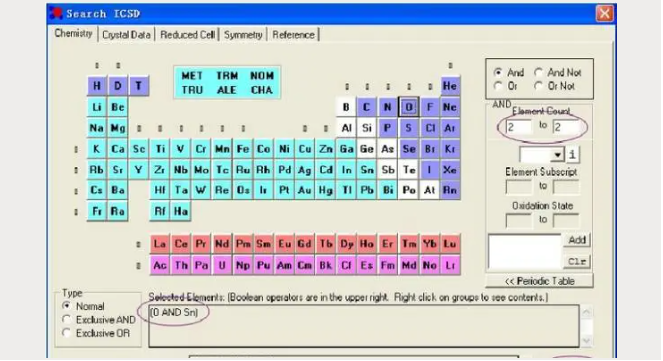The width and height of the screenshot is (663, 361).
Task: Collapse the panel with '<< Periodic Table'
Action: (539, 281)
